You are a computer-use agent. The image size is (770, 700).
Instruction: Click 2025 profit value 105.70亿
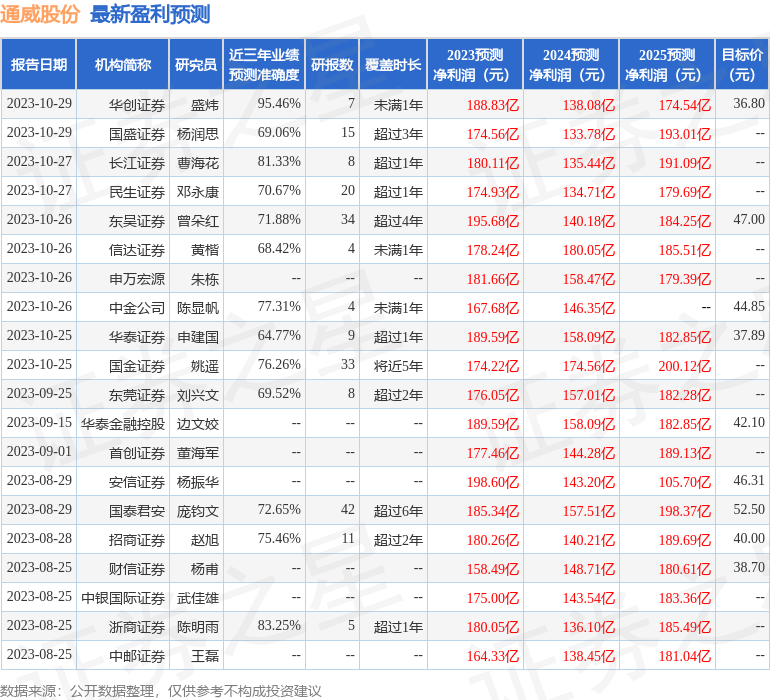pos(685,482)
